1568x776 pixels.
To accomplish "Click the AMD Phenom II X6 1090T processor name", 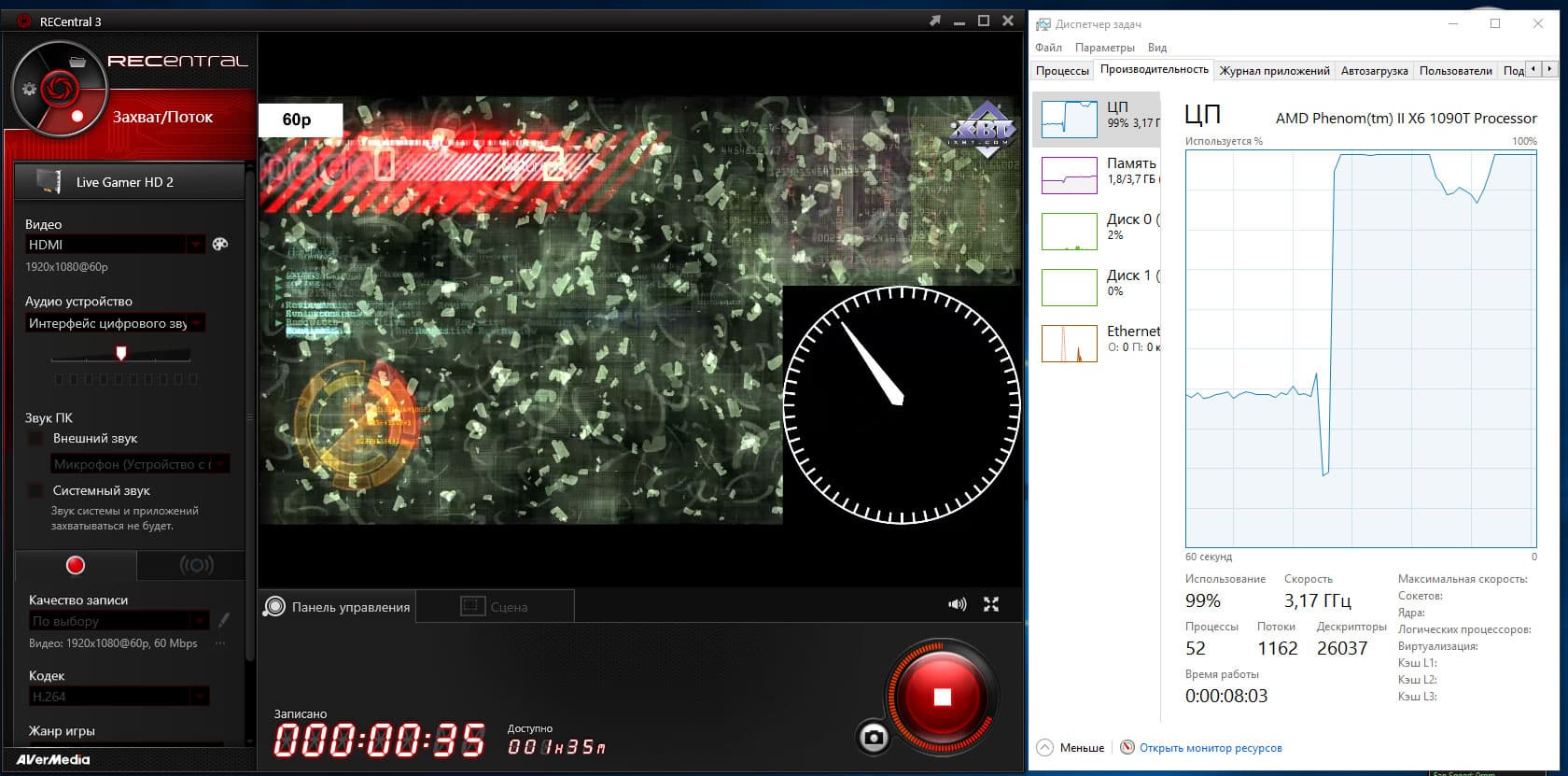I will [1407, 119].
